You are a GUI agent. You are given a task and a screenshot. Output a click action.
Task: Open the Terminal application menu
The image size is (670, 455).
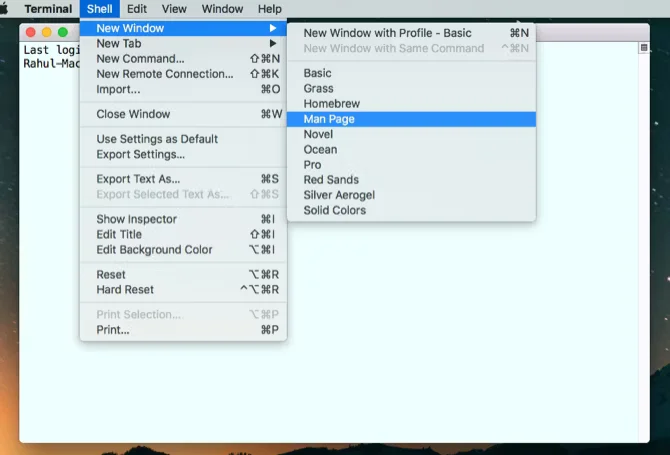pos(48,9)
